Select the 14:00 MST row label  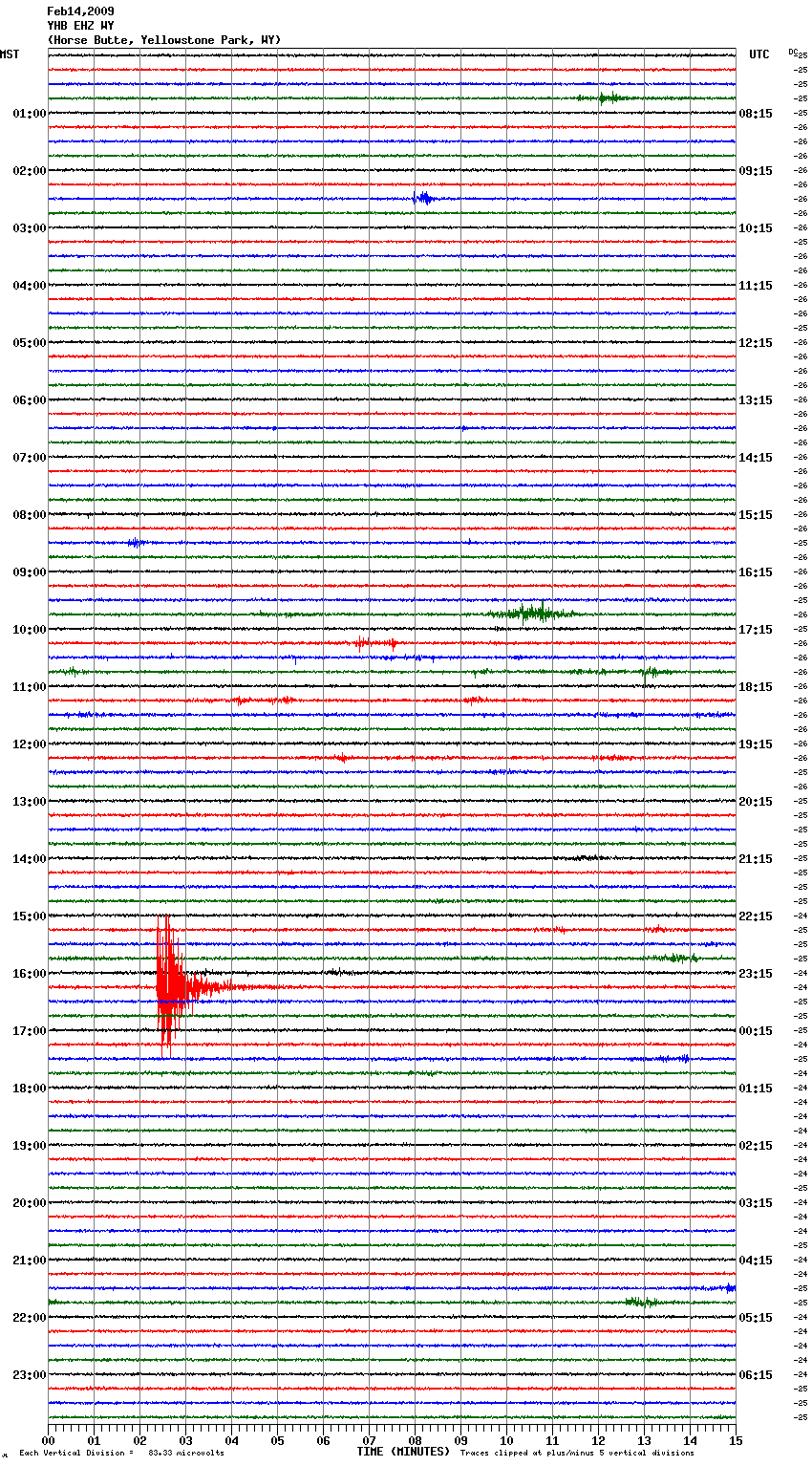click(x=30, y=859)
